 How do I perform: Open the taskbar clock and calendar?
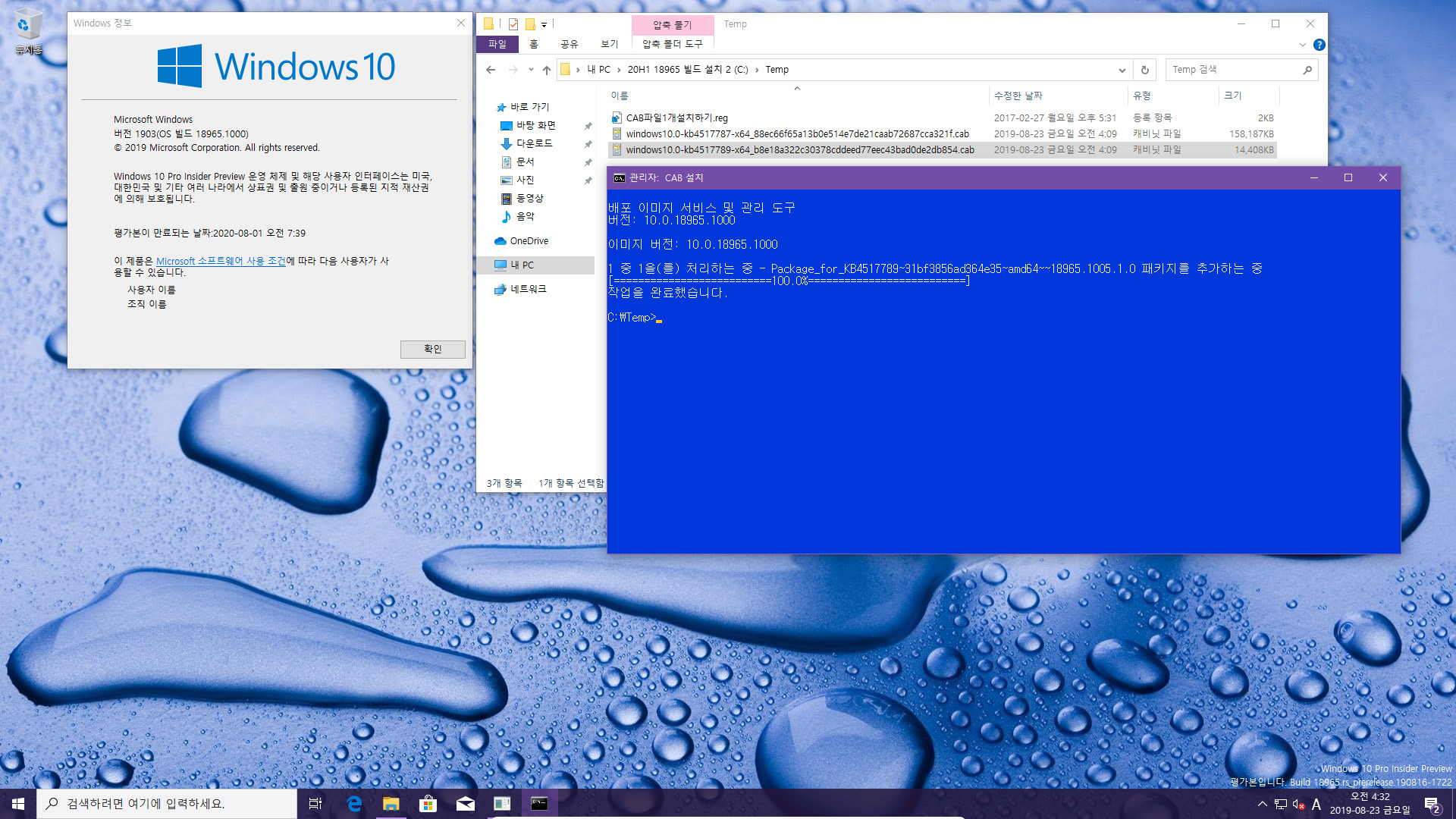click(1370, 804)
